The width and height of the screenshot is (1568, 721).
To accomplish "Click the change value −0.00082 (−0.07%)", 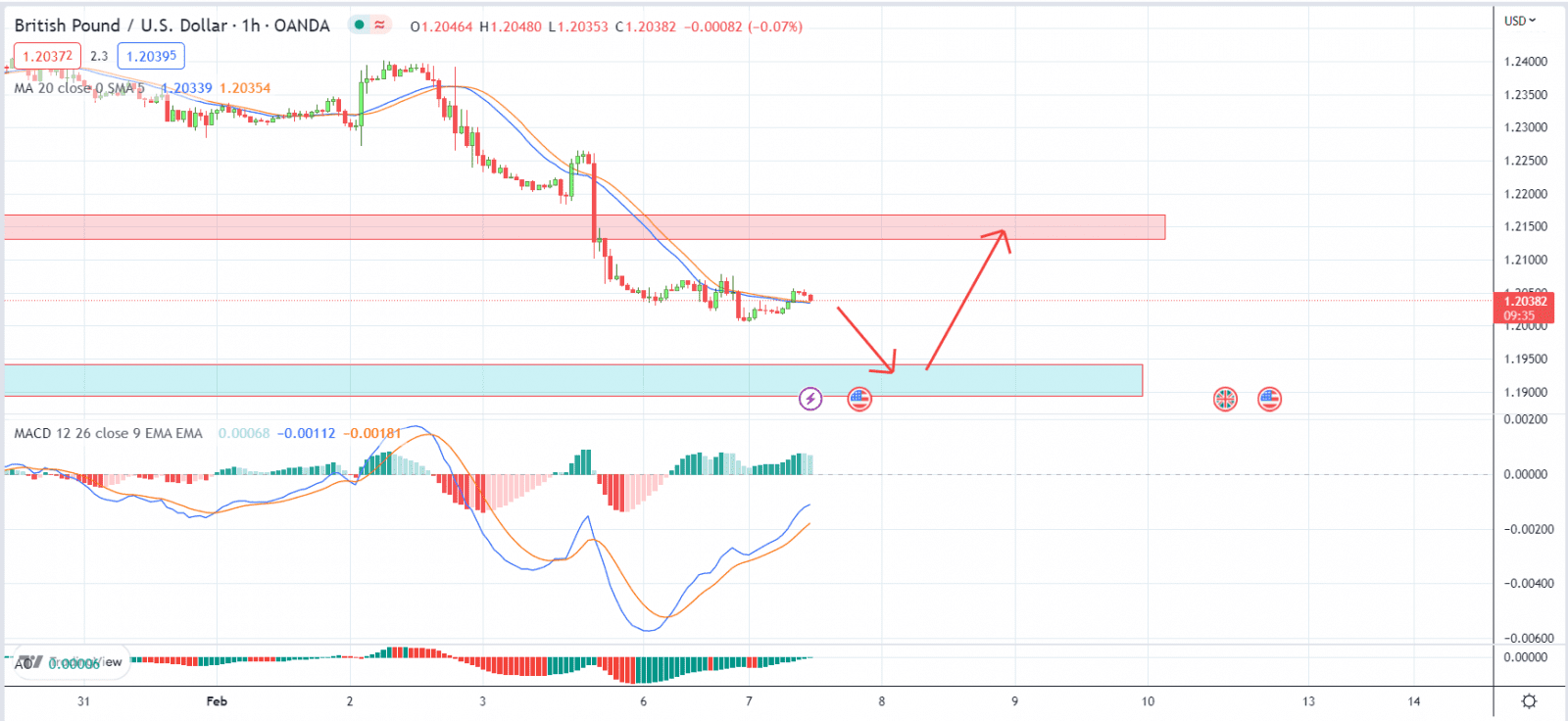I will tap(745, 26).
